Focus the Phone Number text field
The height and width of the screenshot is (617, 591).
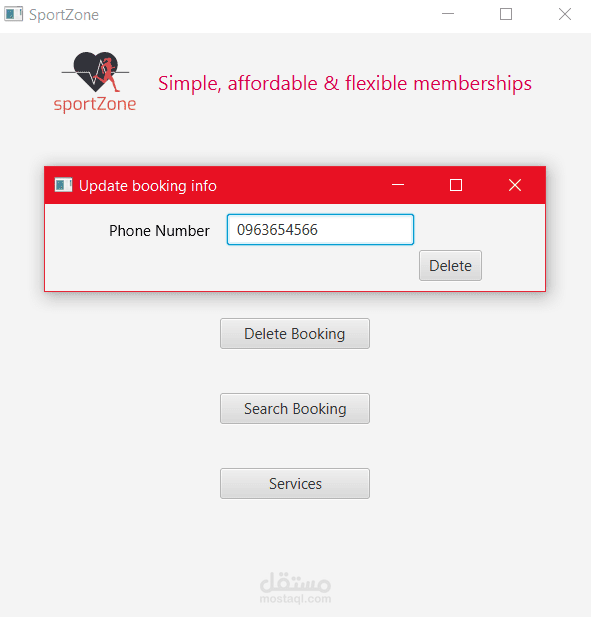[x=320, y=229]
